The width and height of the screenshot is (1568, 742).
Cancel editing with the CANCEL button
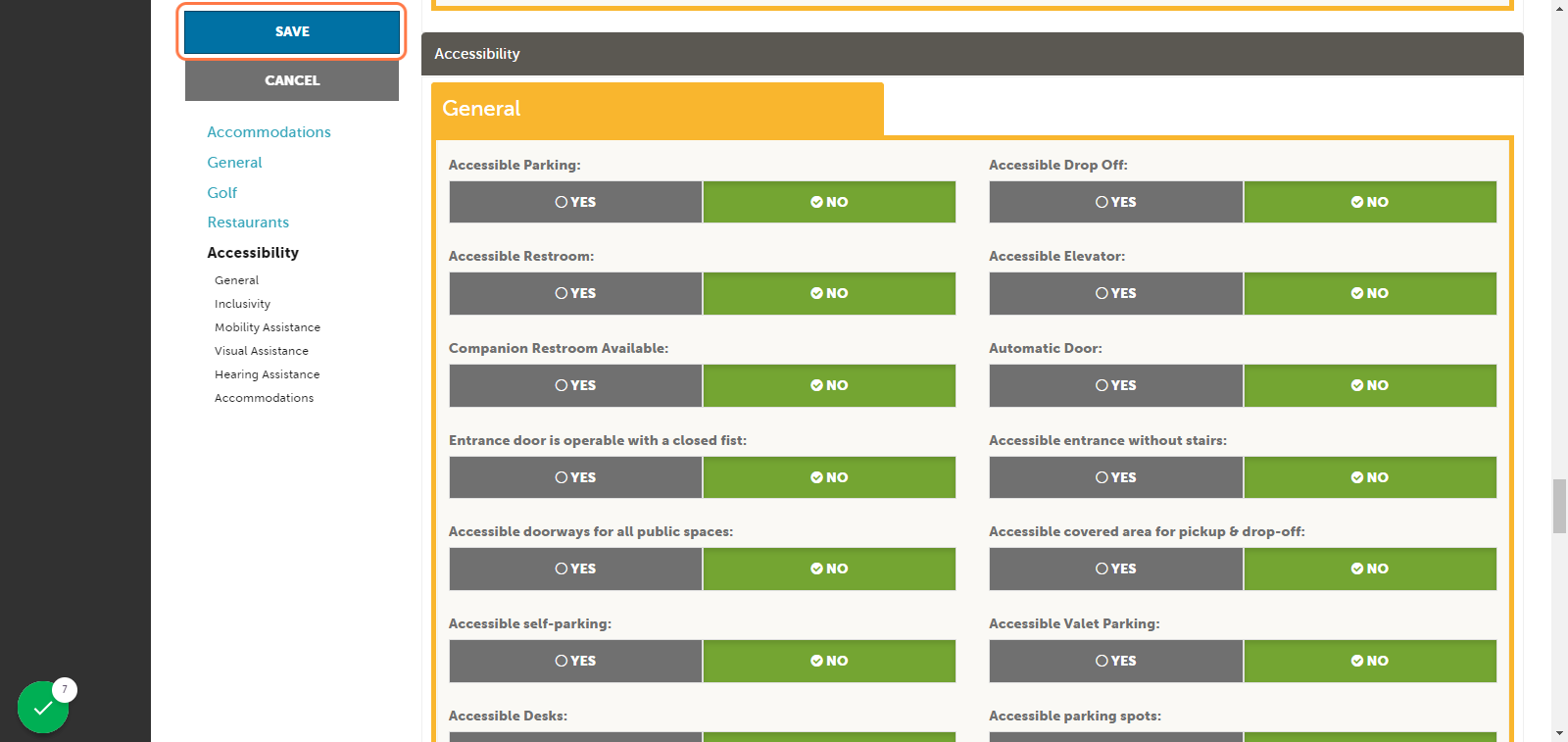point(292,80)
